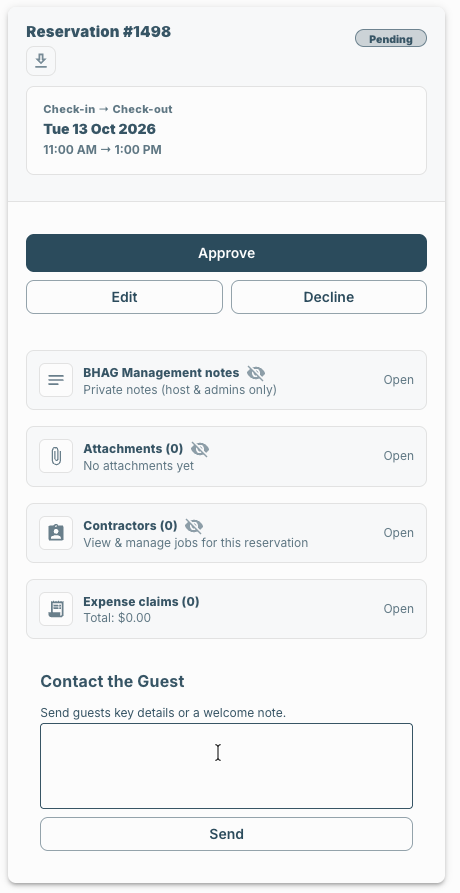The height and width of the screenshot is (893, 460).
Task: Click the notes lines icon for BHAG Management
Action: 56,380
